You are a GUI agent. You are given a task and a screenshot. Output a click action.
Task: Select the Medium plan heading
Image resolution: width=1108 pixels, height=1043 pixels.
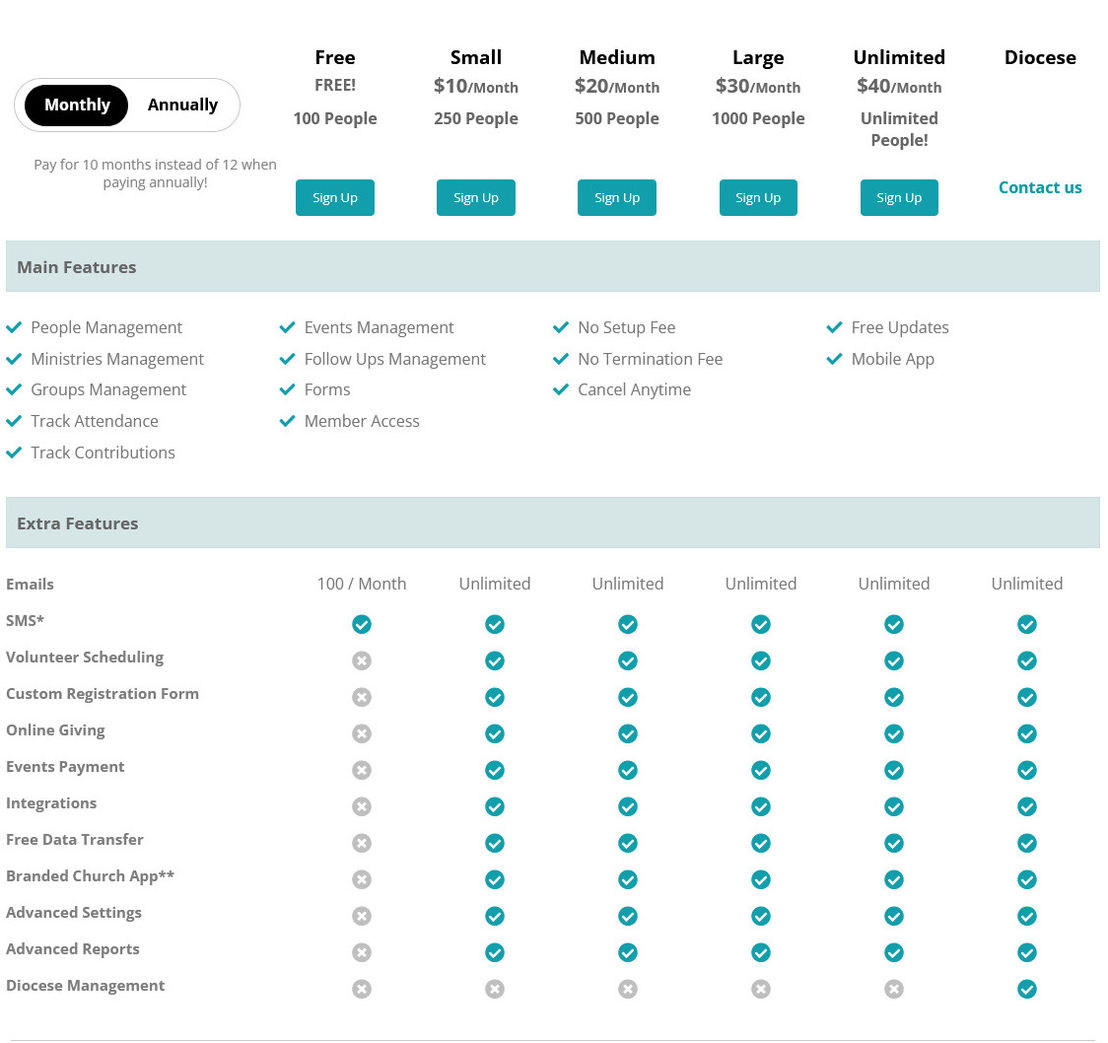pos(617,57)
